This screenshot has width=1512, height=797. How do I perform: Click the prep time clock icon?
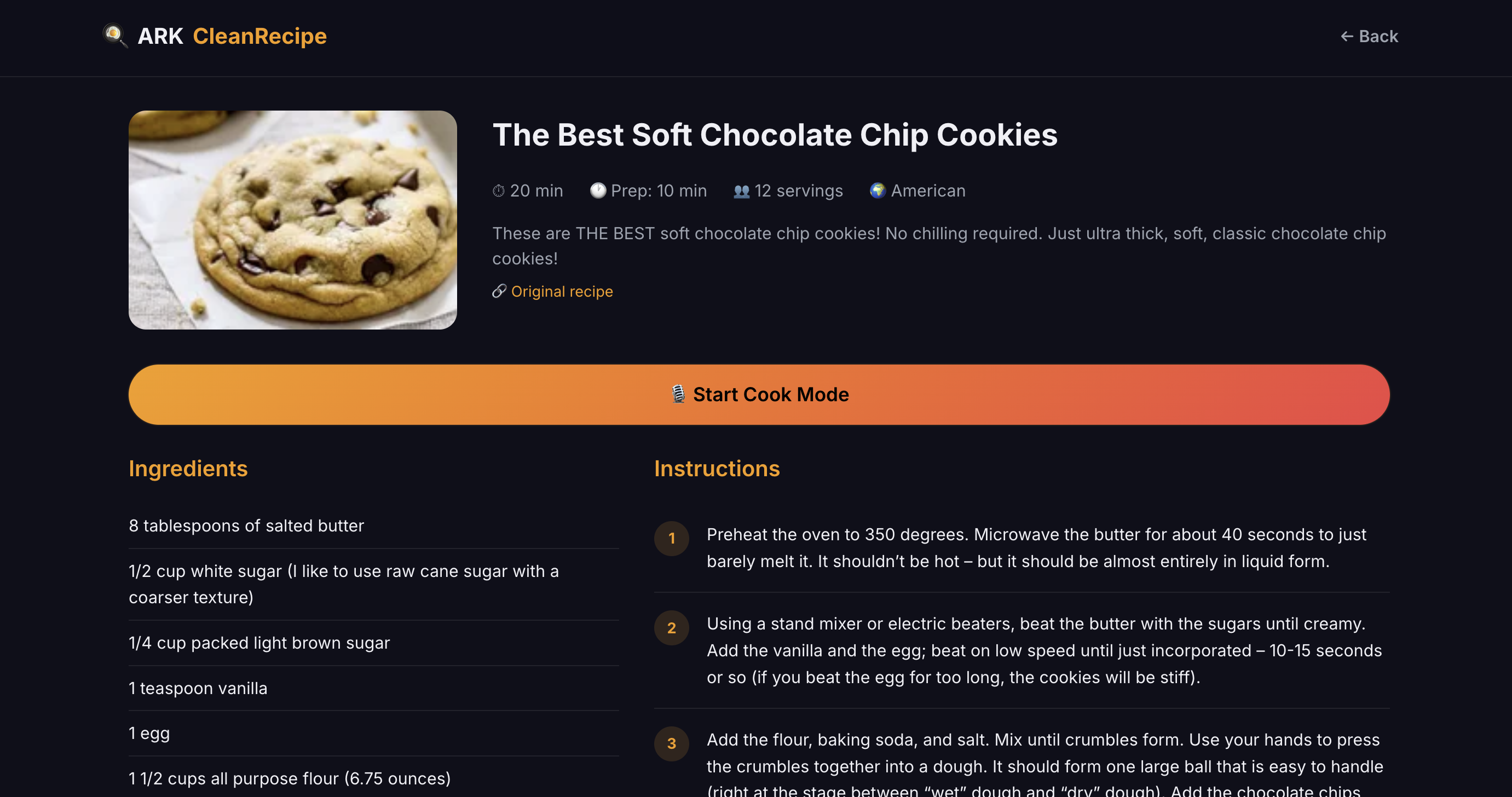pos(598,190)
